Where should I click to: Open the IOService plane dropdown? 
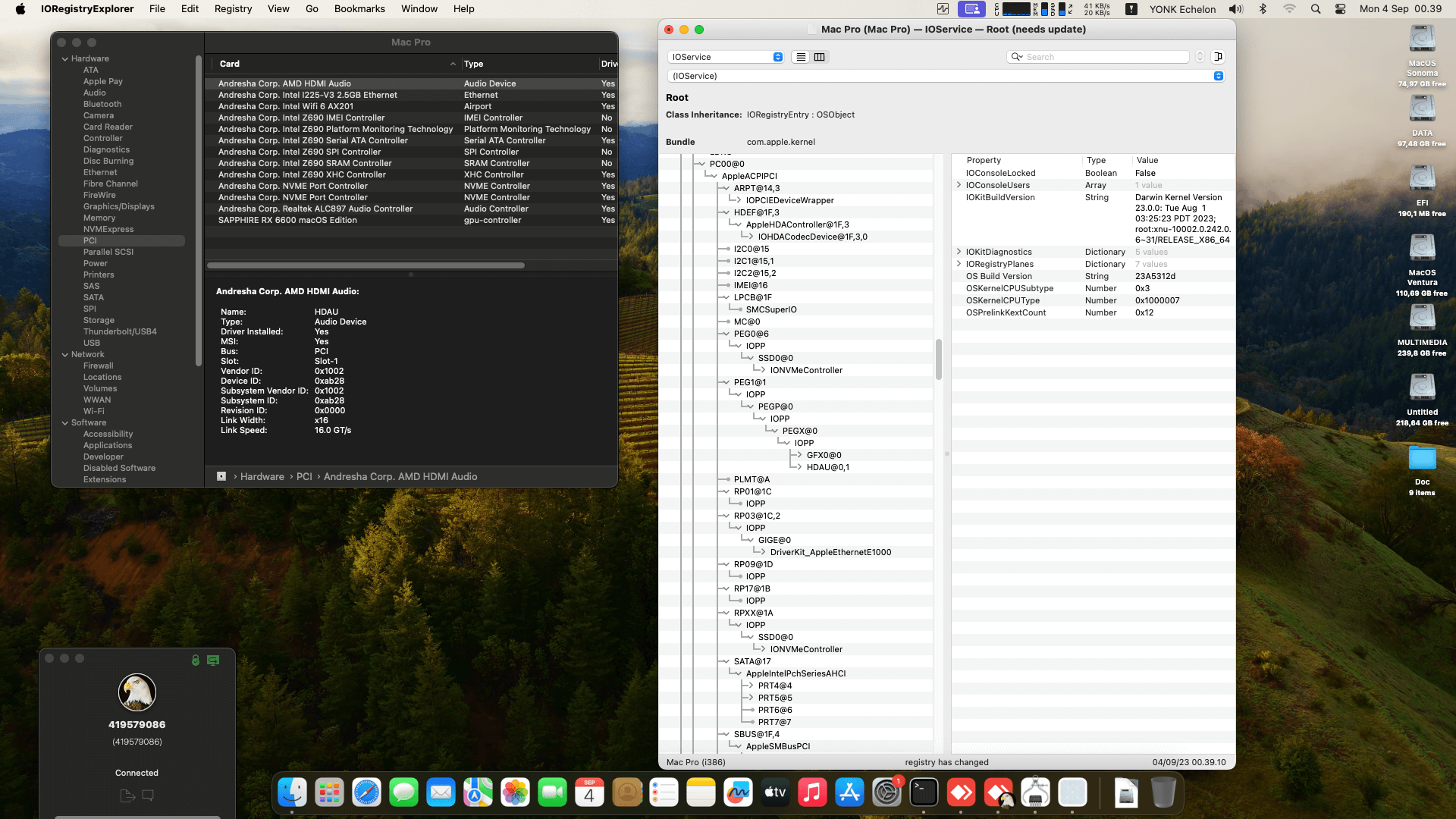pos(726,57)
